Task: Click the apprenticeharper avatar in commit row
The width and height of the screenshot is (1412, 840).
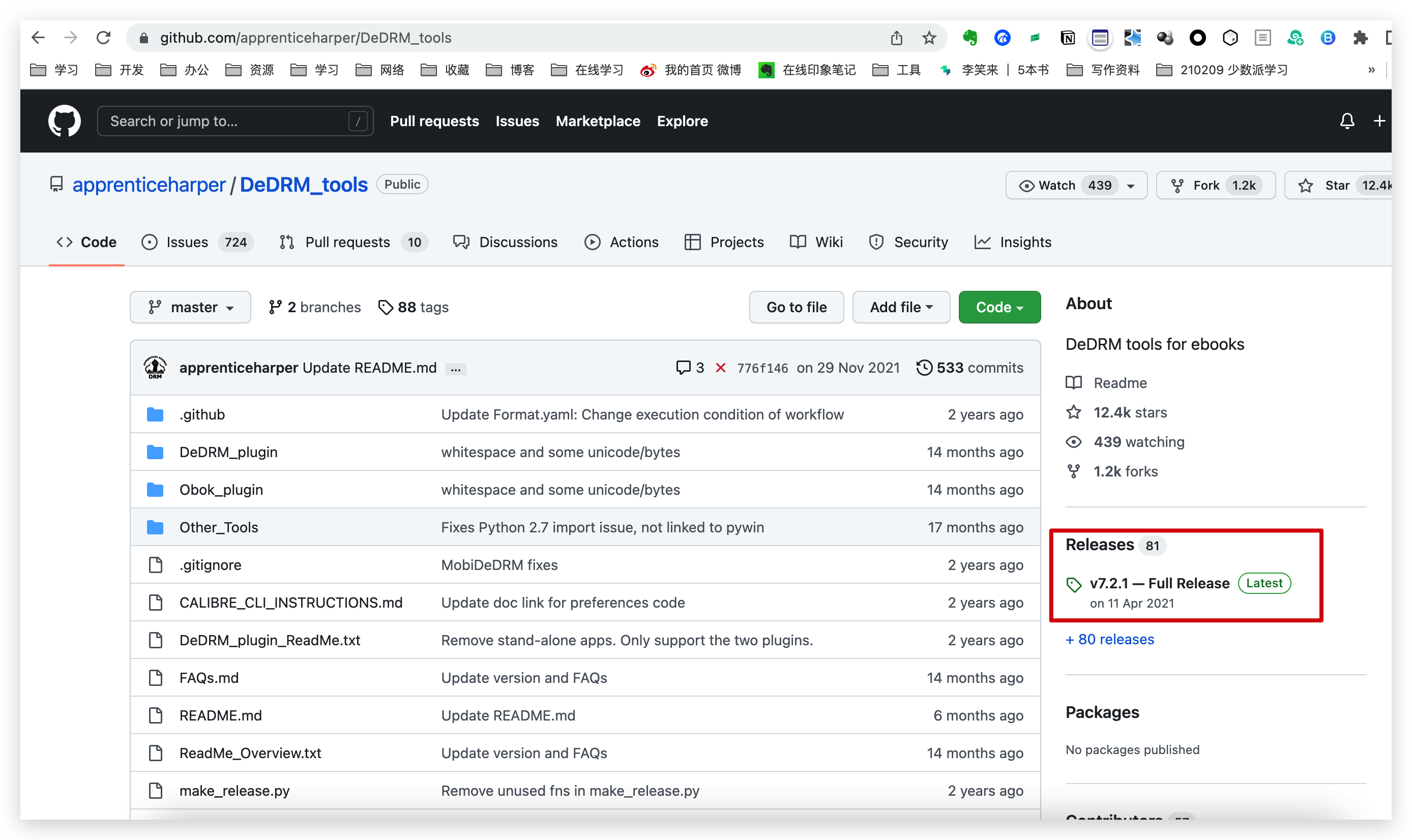Action: point(155,367)
